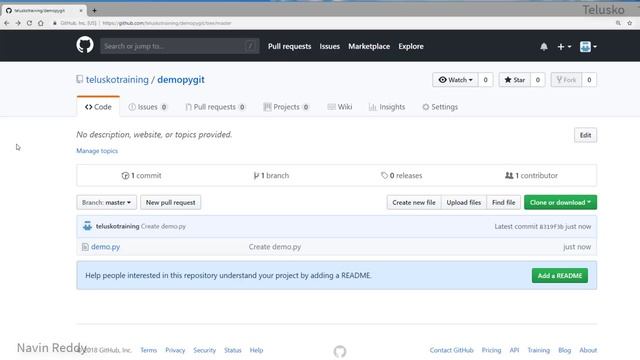The height and width of the screenshot is (360, 640).
Task: Go to Explore in top navigation
Action: pyautogui.click(x=411, y=47)
